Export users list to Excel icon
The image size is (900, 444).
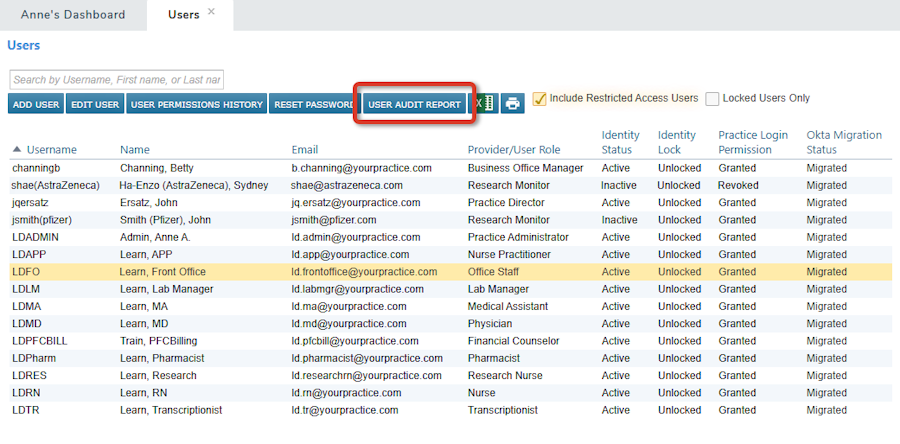[x=485, y=104]
